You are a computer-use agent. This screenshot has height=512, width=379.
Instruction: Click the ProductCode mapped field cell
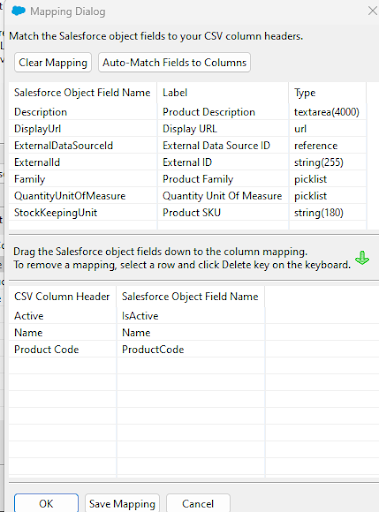coord(190,349)
